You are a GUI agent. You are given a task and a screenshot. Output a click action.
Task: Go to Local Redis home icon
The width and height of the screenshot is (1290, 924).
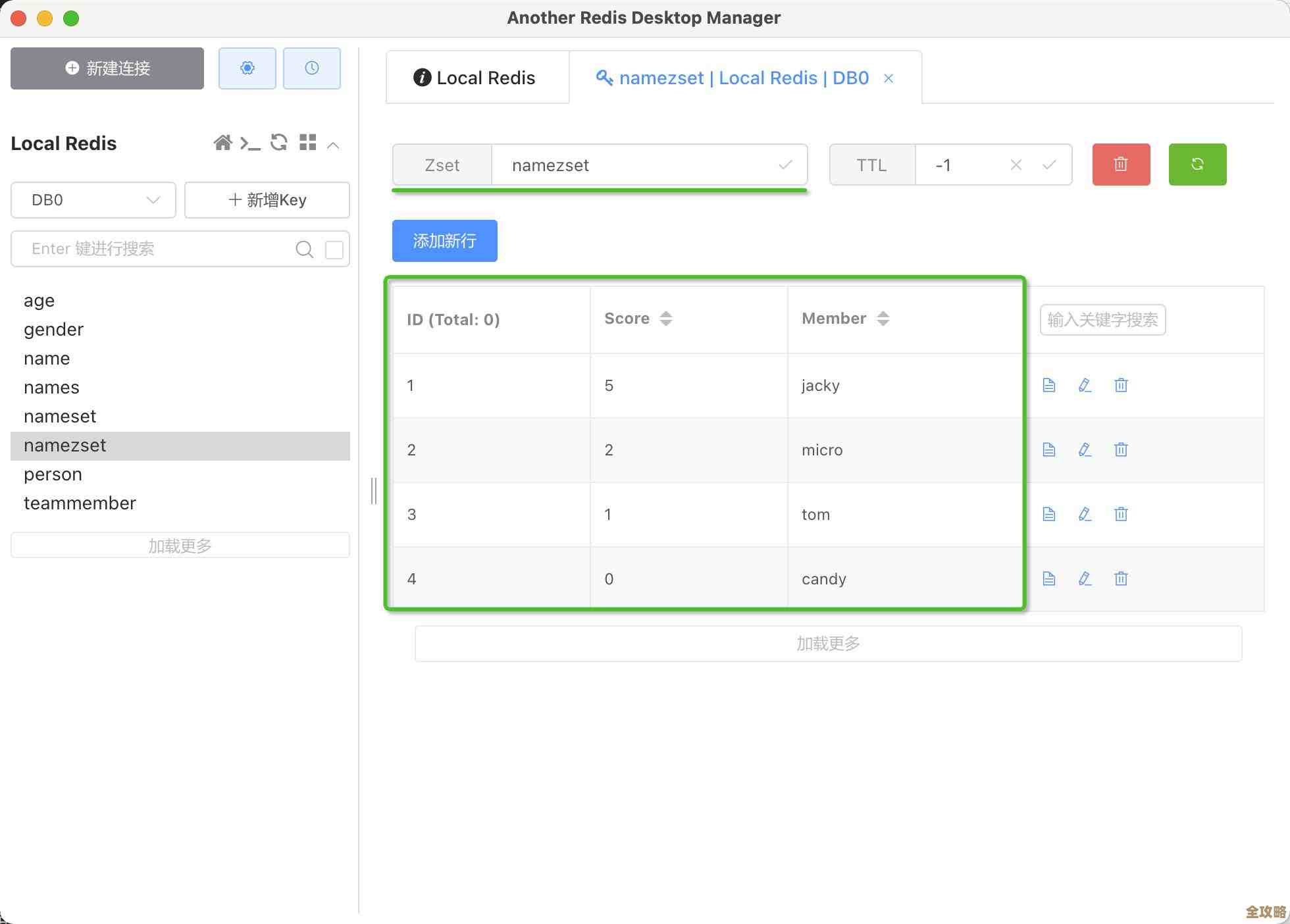pyautogui.click(x=222, y=143)
